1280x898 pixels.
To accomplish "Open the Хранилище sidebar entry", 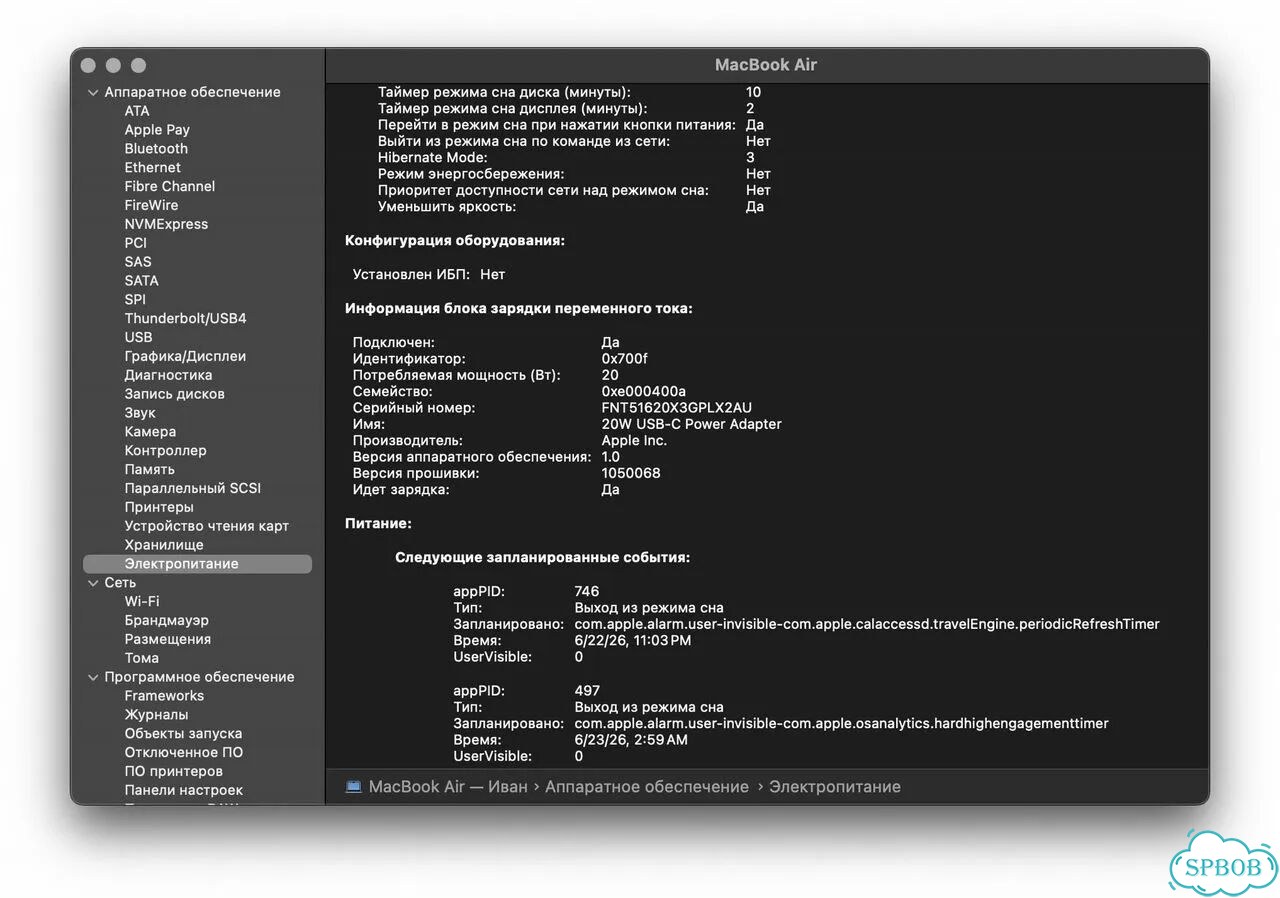I will point(164,545).
